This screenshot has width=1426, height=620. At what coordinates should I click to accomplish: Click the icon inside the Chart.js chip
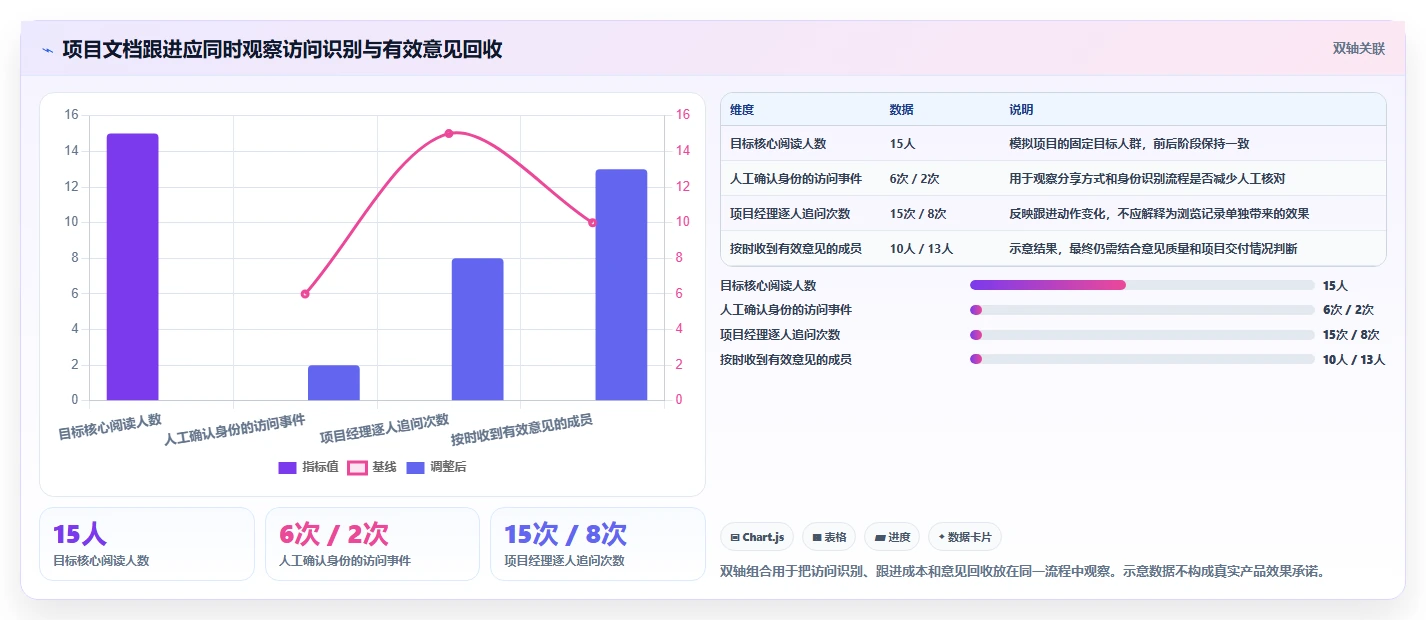[x=735, y=538]
